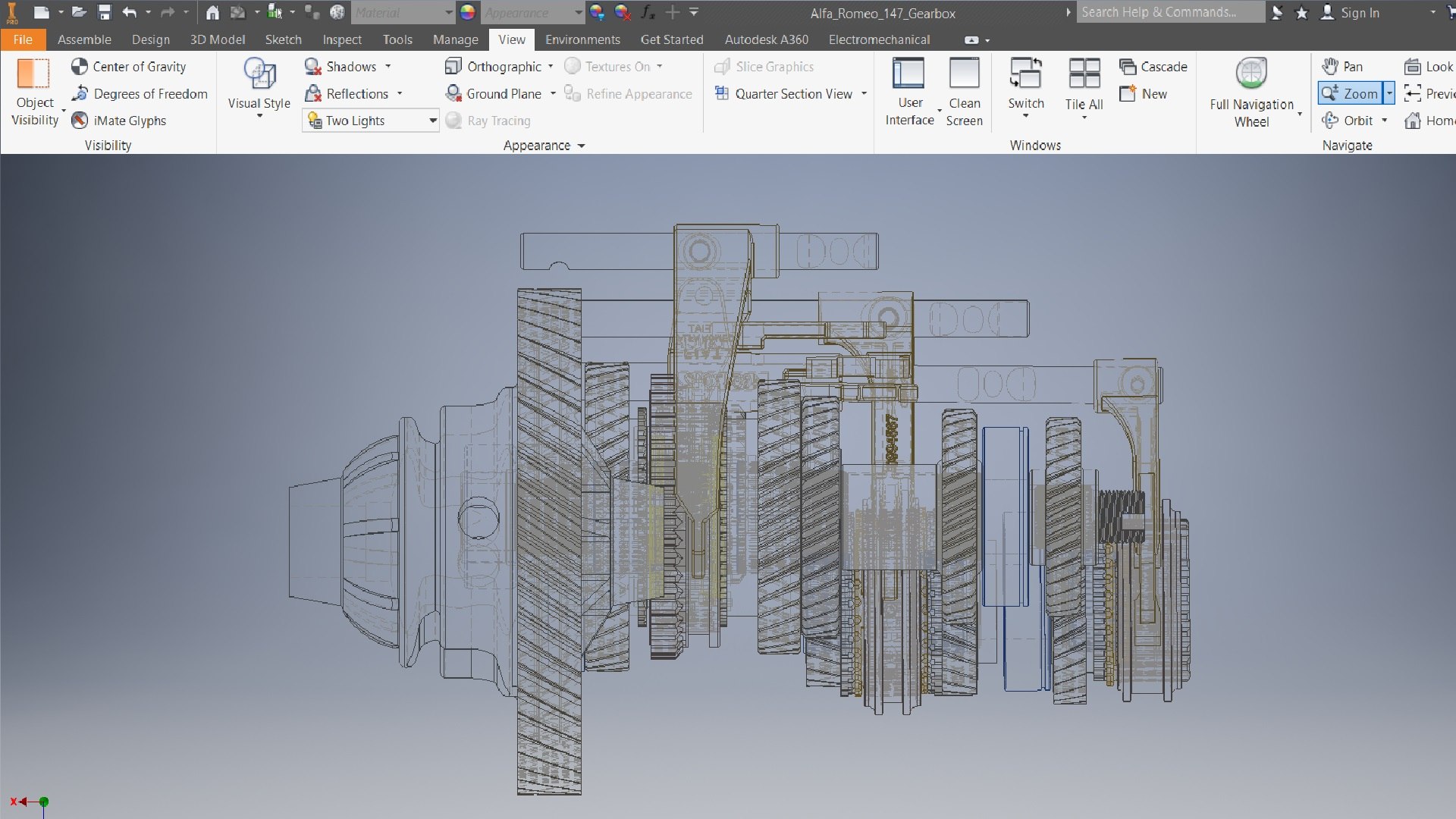Click the Cascade windows button

coord(1153,67)
